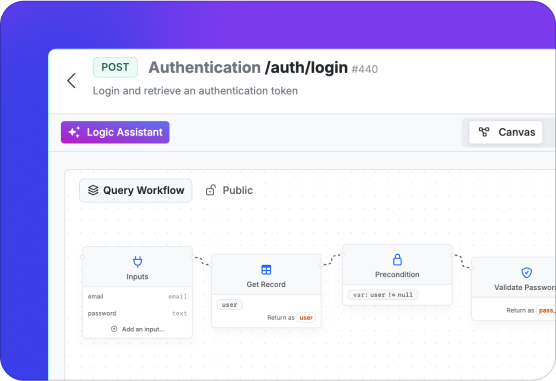Click the sparkle icon on Logic Assistant

coord(74,132)
